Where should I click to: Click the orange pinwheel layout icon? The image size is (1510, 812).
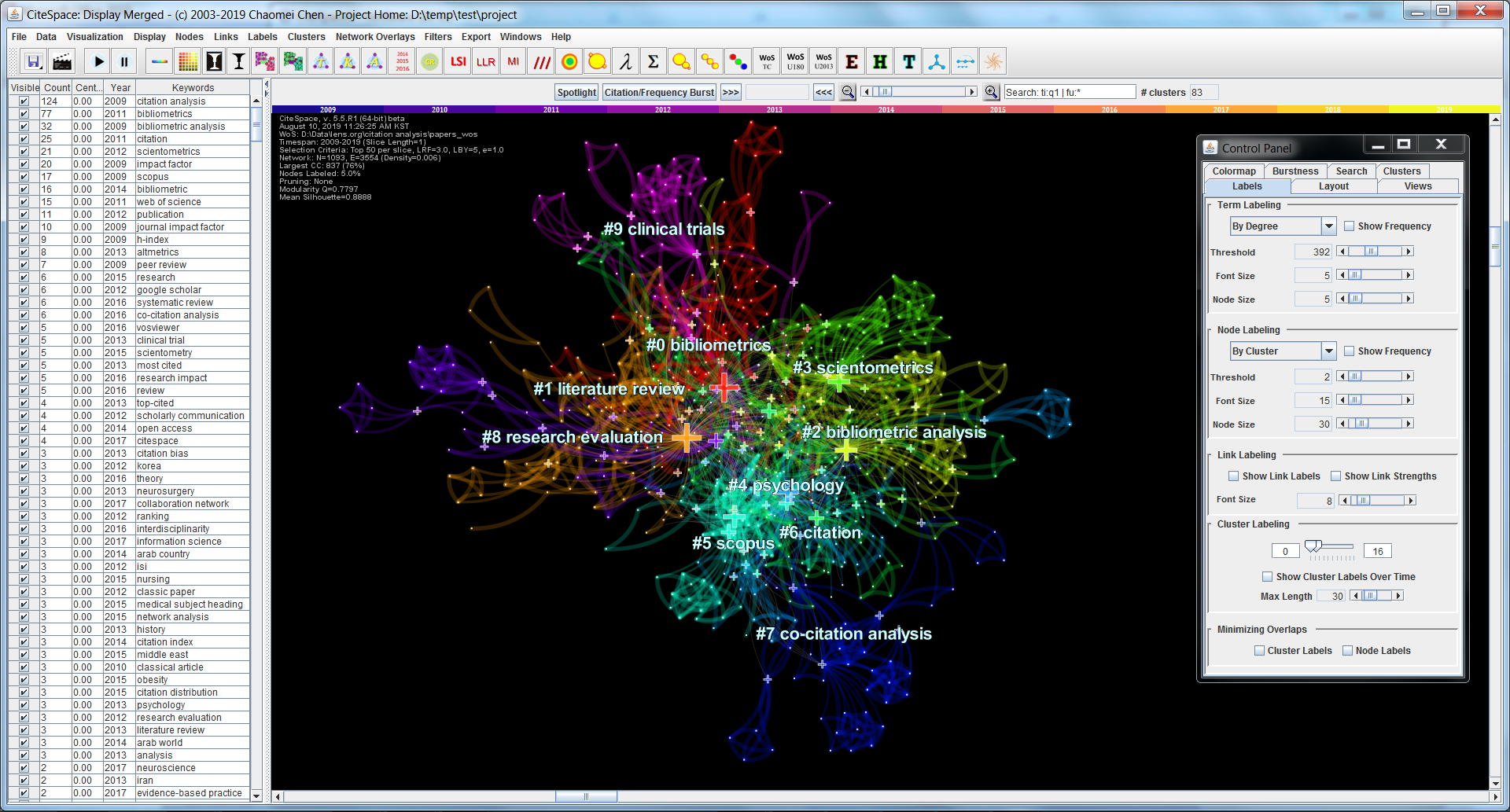coord(993,61)
